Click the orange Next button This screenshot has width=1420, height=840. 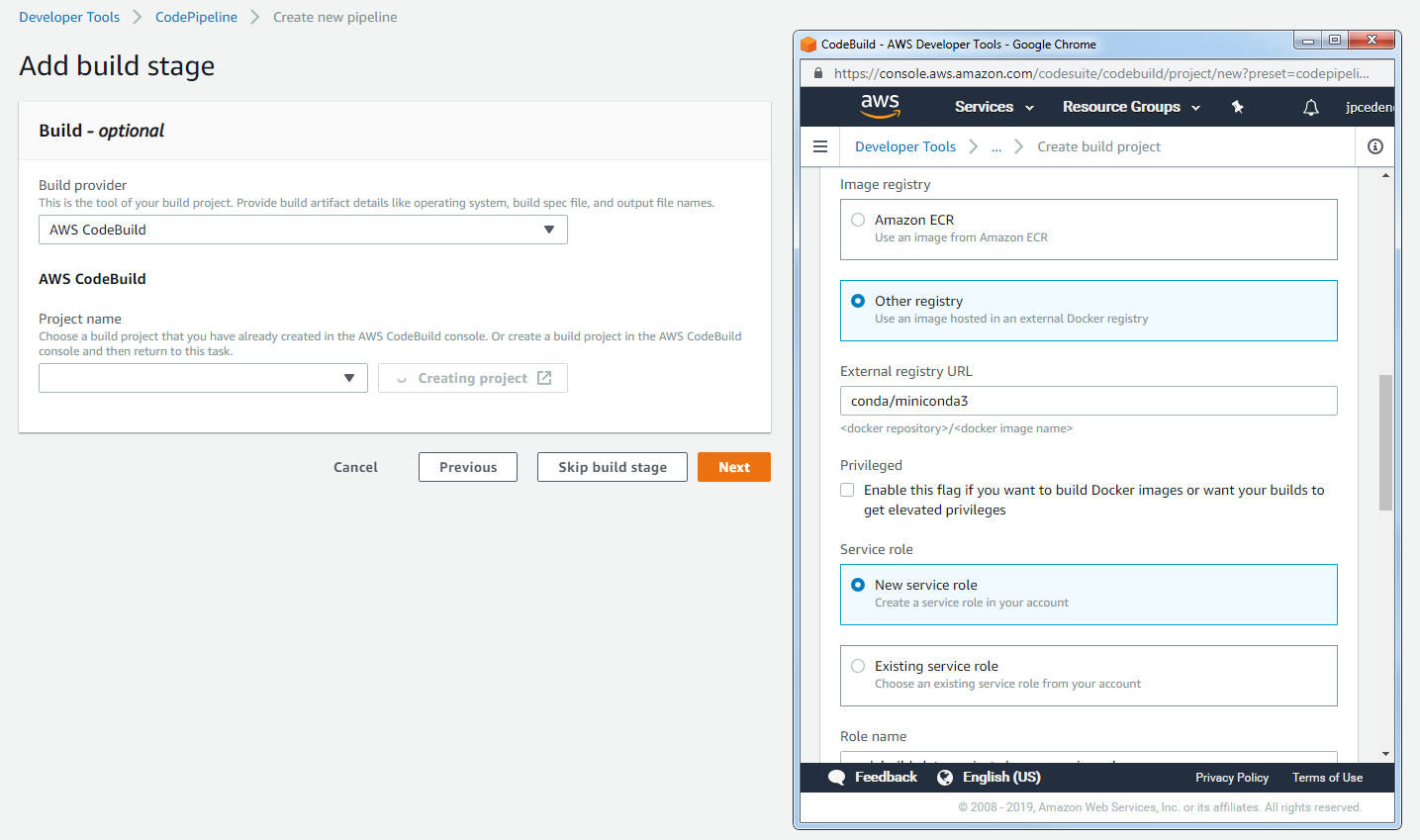click(x=734, y=467)
